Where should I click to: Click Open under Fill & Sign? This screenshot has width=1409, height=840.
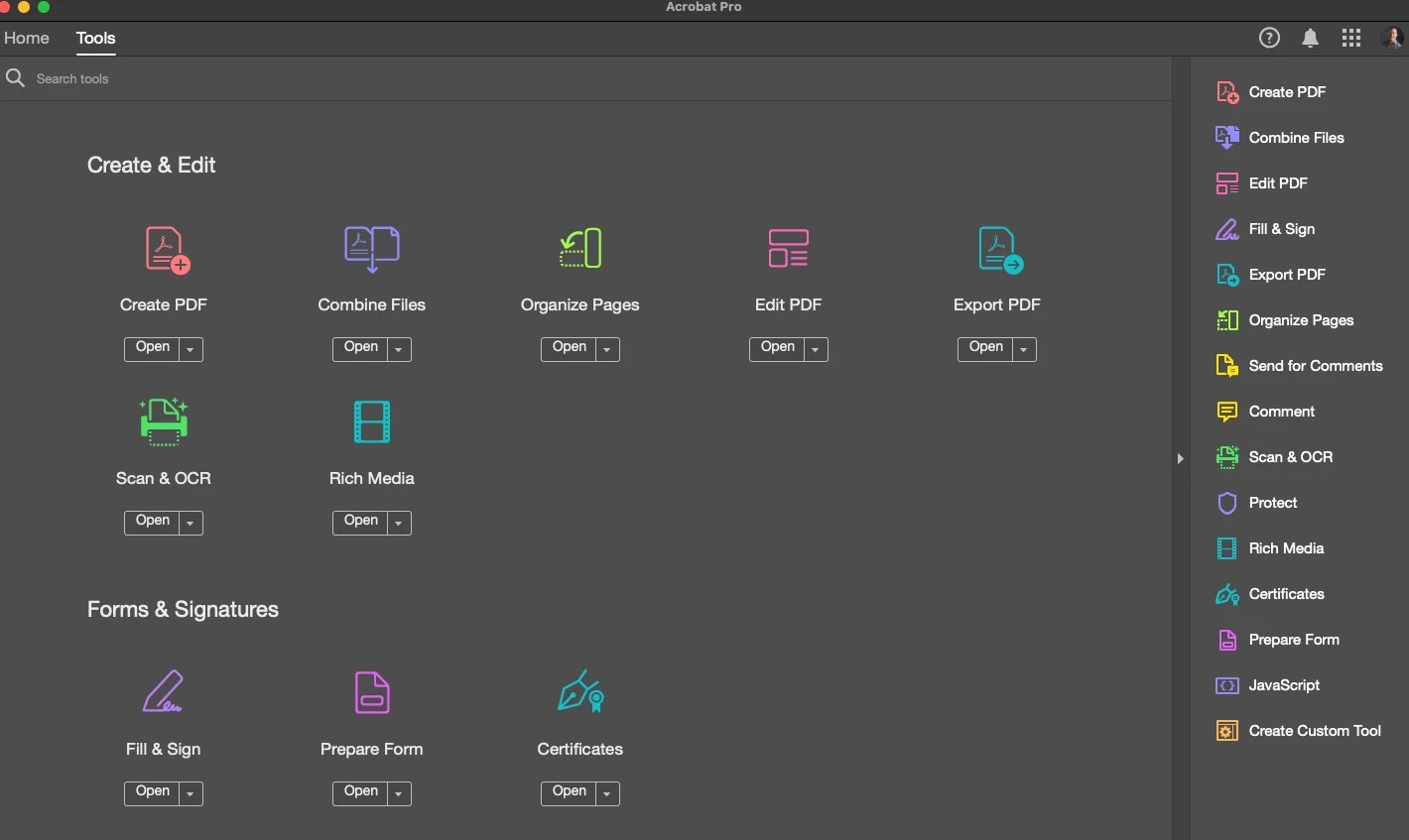[x=152, y=793]
